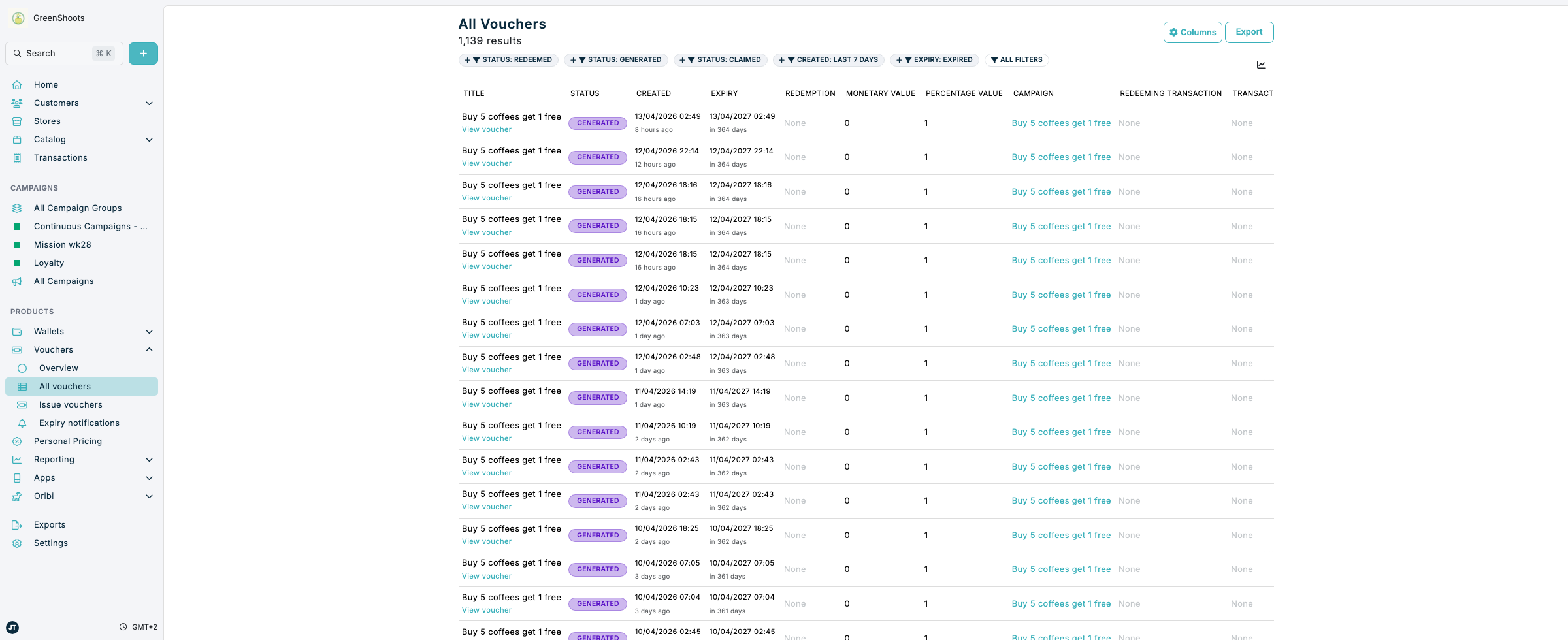
Task: Click the Search field
Action: point(63,53)
